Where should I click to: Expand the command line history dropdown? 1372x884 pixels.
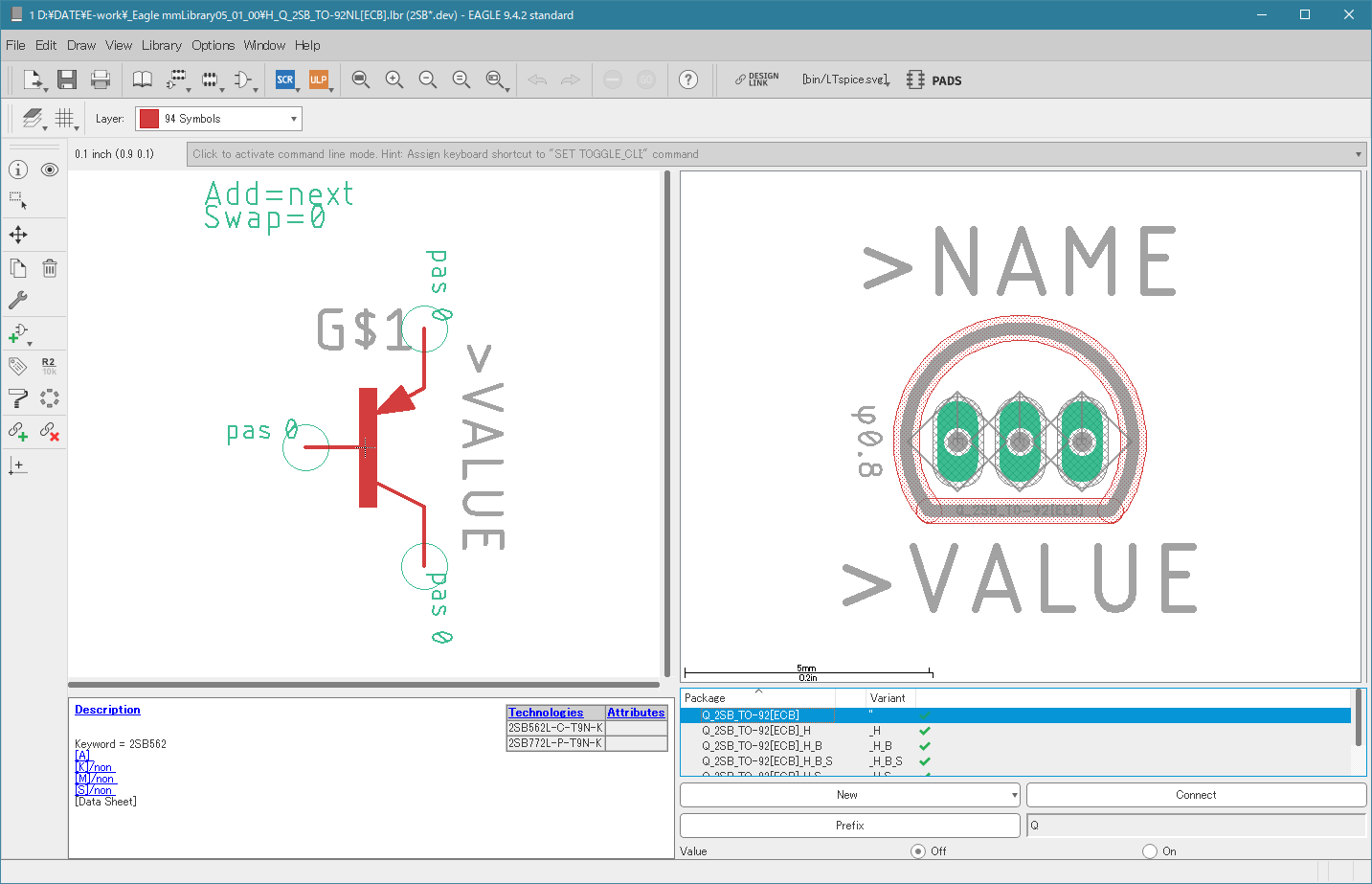click(x=1358, y=154)
